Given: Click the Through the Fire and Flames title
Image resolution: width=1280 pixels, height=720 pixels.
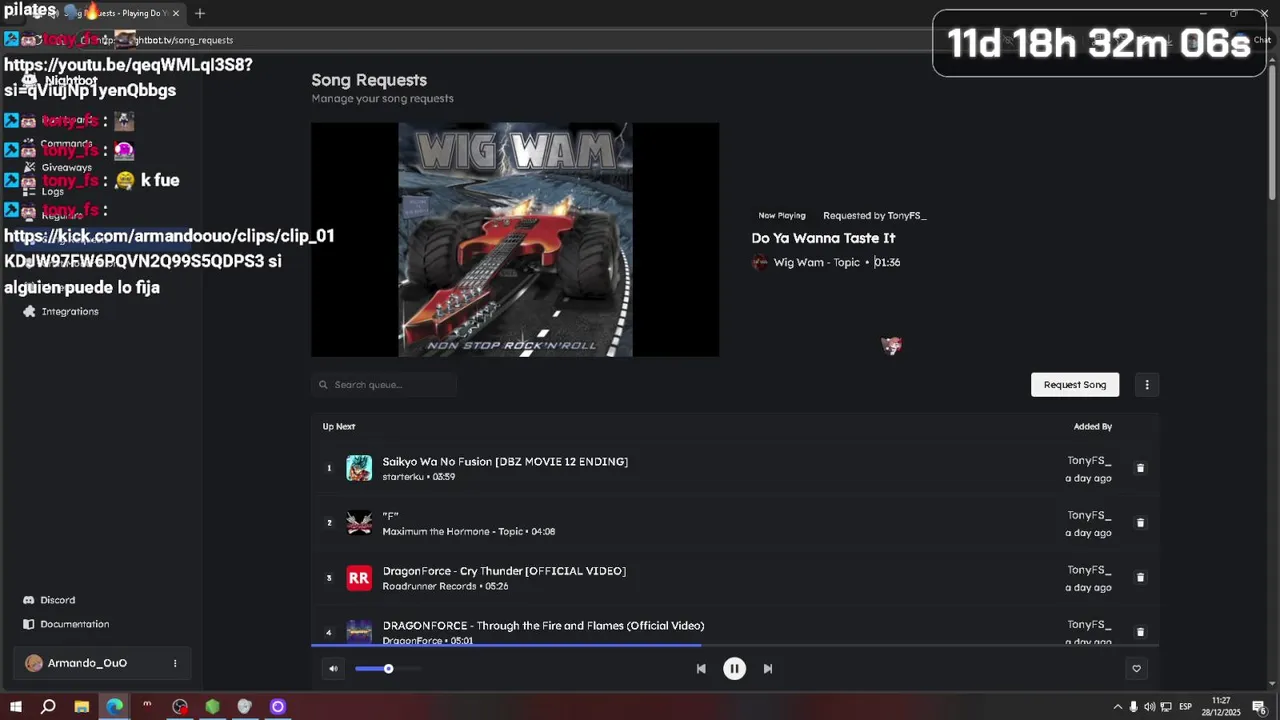Looking at the screenshot, I should click(x=543, y=626).
